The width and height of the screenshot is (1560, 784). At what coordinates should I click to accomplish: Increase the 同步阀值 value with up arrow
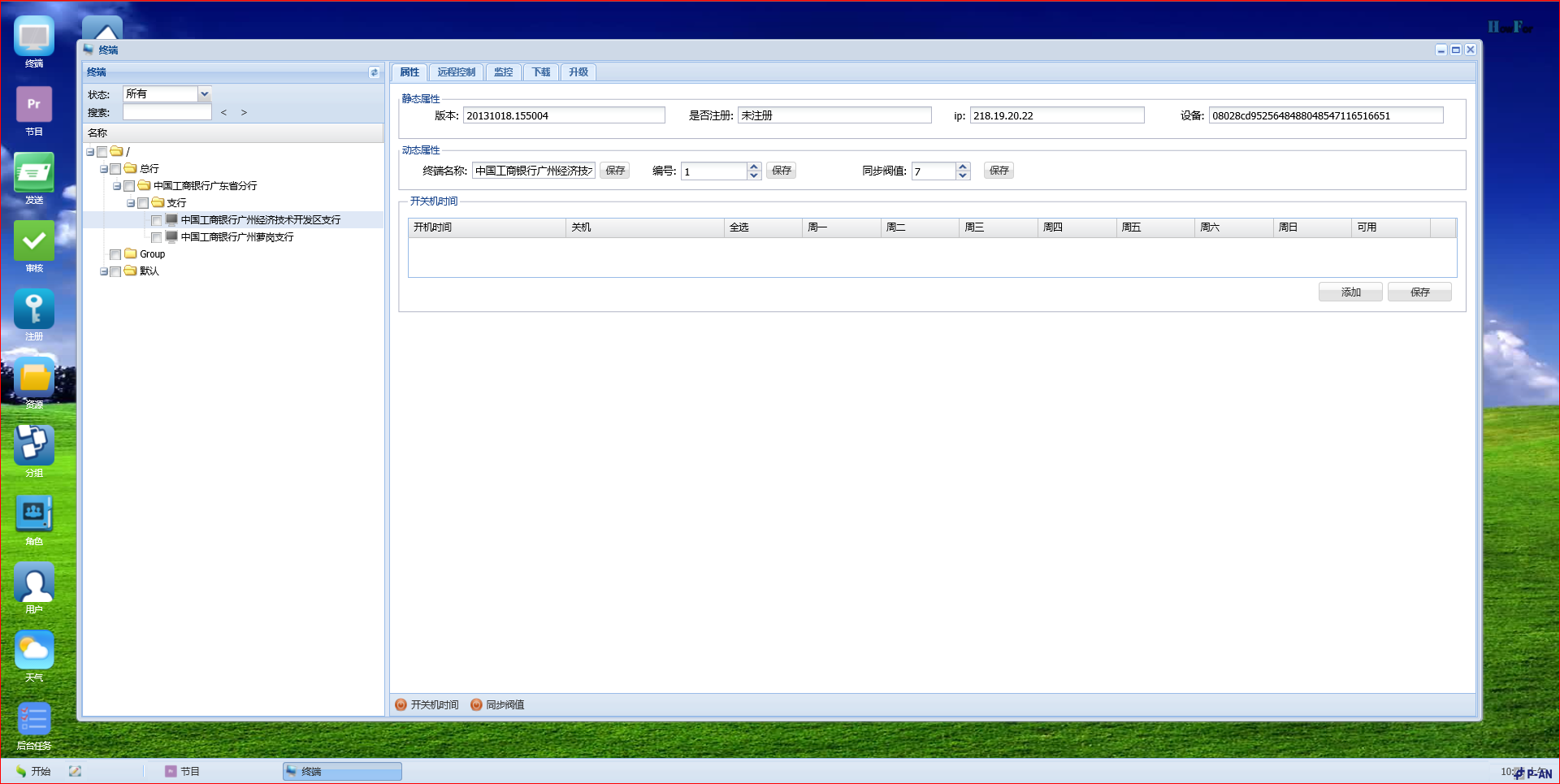tap(963, 167)
